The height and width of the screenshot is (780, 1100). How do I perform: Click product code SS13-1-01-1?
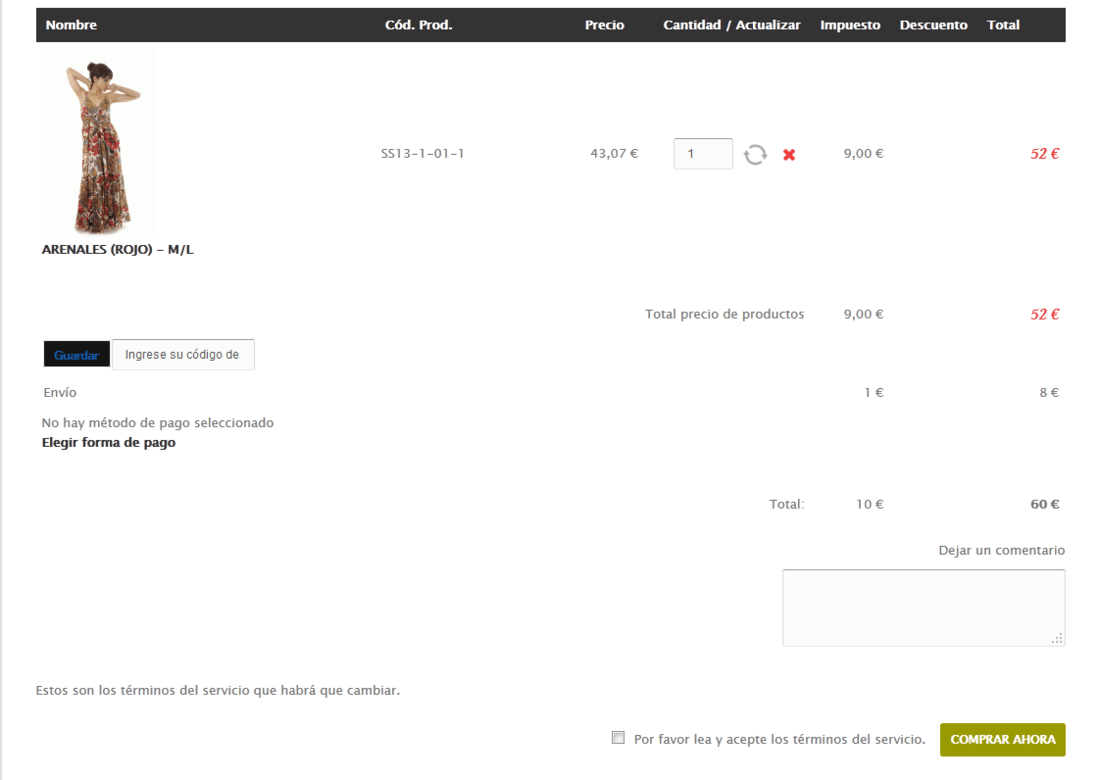coord(422,154)
